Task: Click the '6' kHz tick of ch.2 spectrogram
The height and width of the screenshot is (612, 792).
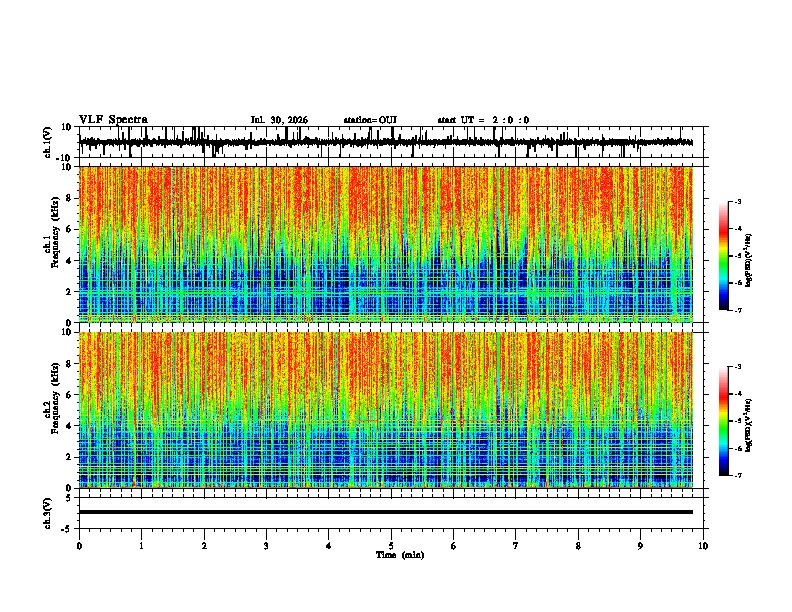Action: pos(69,395)
